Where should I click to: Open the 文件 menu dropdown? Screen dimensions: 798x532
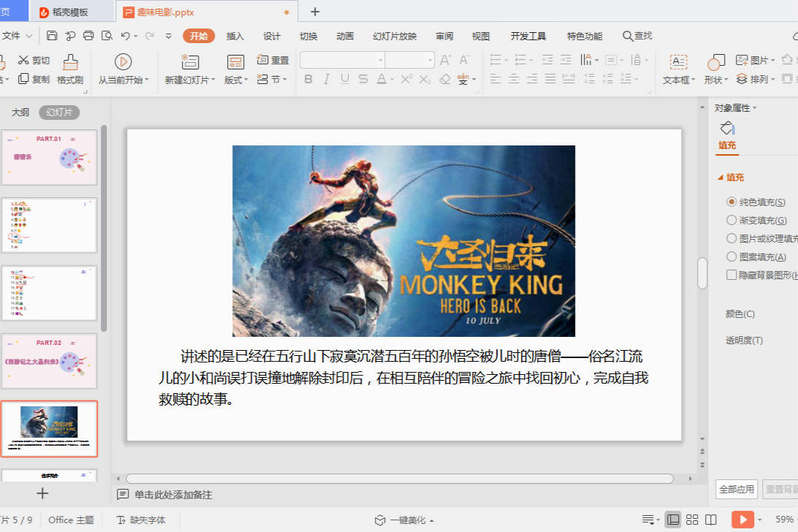click(x=16, y=36)
